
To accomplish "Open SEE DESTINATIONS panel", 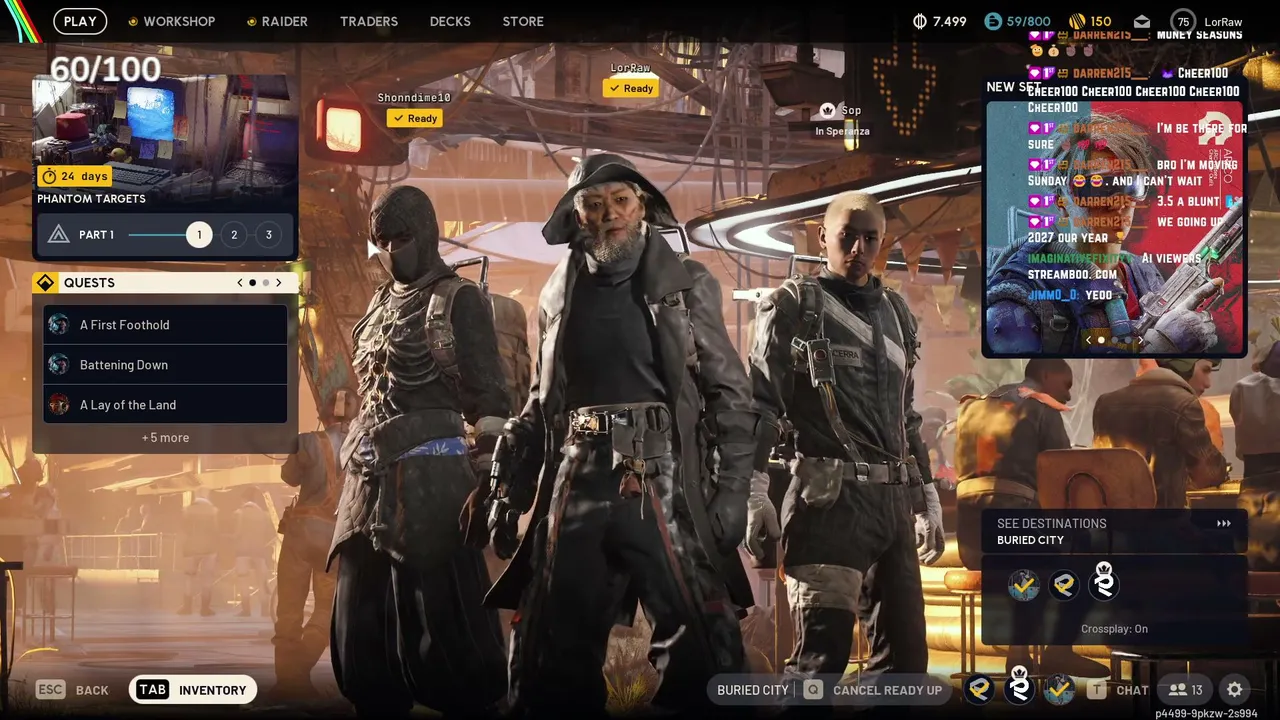I will tap(1114, 531).
